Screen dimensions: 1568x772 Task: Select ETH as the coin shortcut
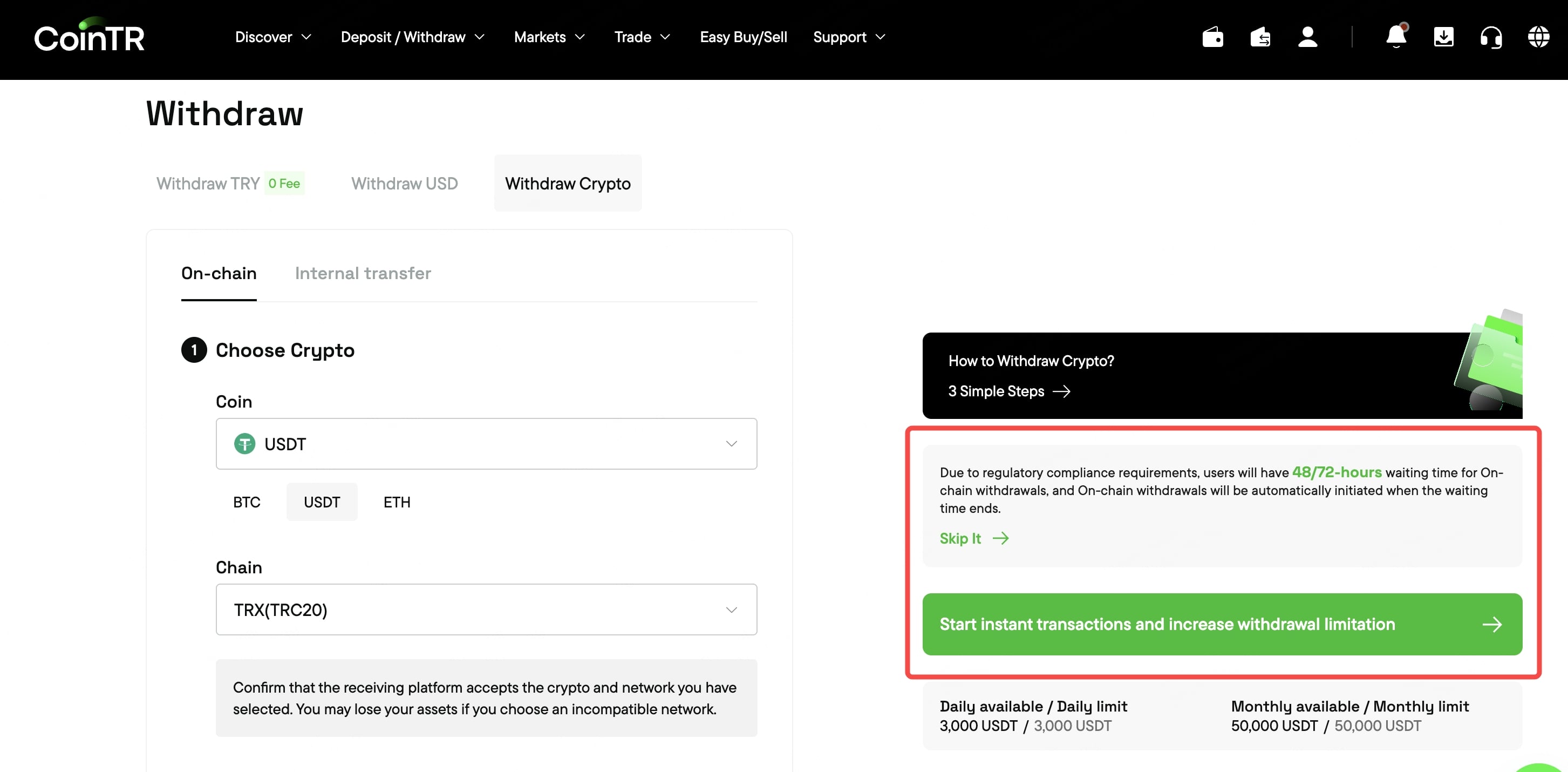[x=397, y=502]
